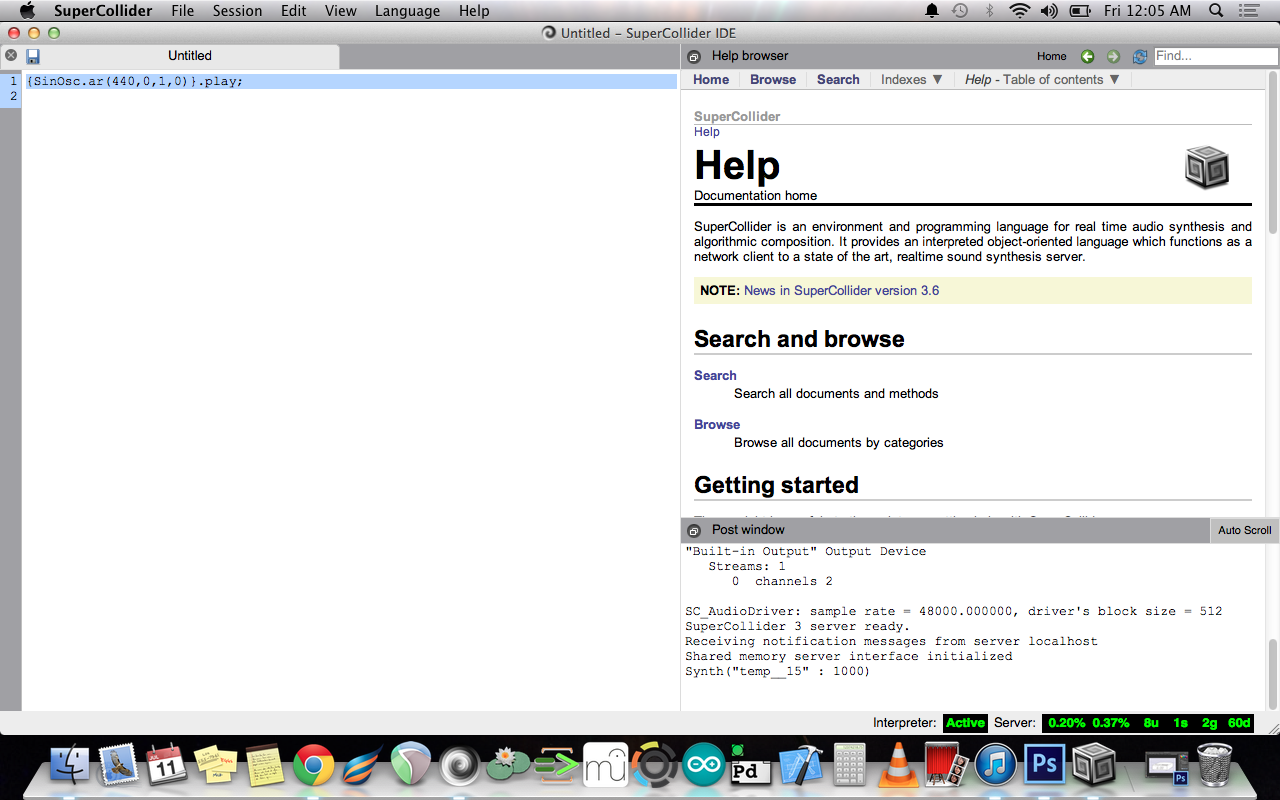Image resolution: width=1280 pixels, height=800 pixels.
Task: Open Finder from the dock
Action: [70, 765]
